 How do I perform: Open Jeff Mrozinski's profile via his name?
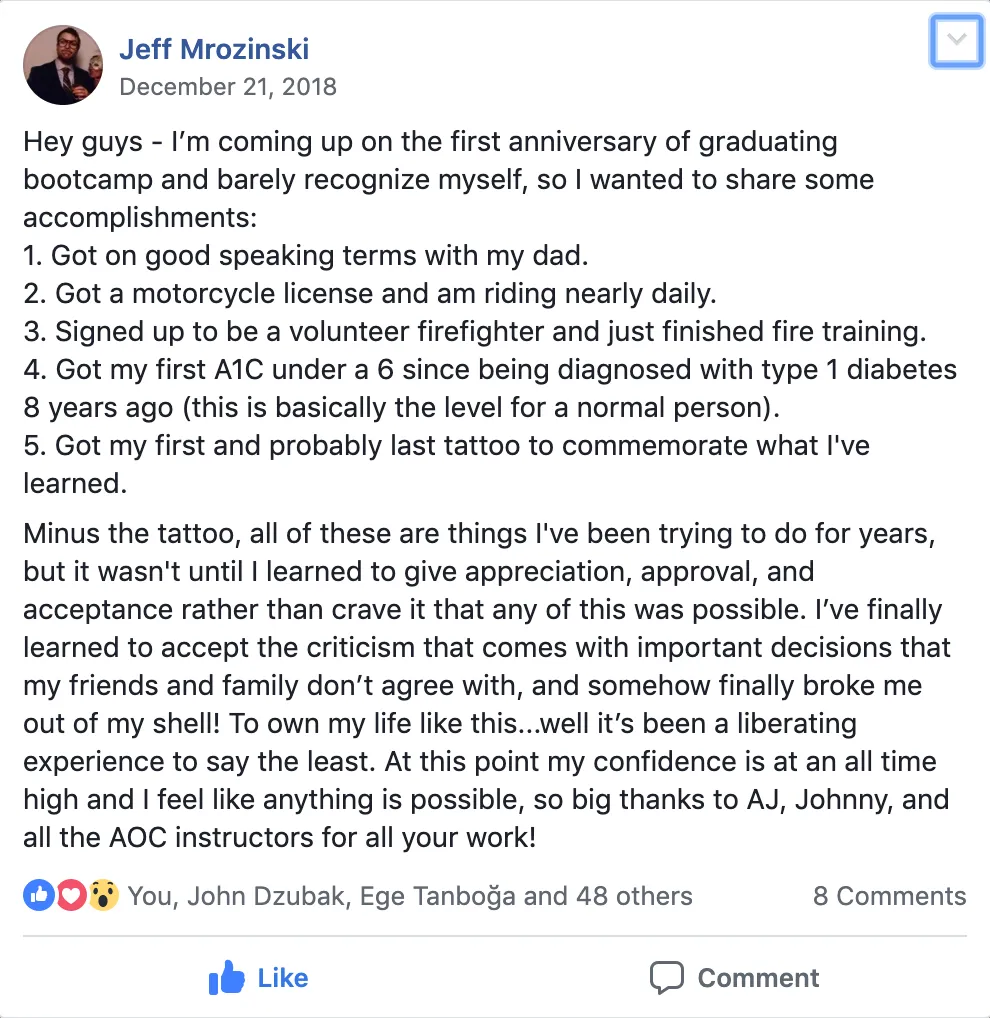point(214,49)
